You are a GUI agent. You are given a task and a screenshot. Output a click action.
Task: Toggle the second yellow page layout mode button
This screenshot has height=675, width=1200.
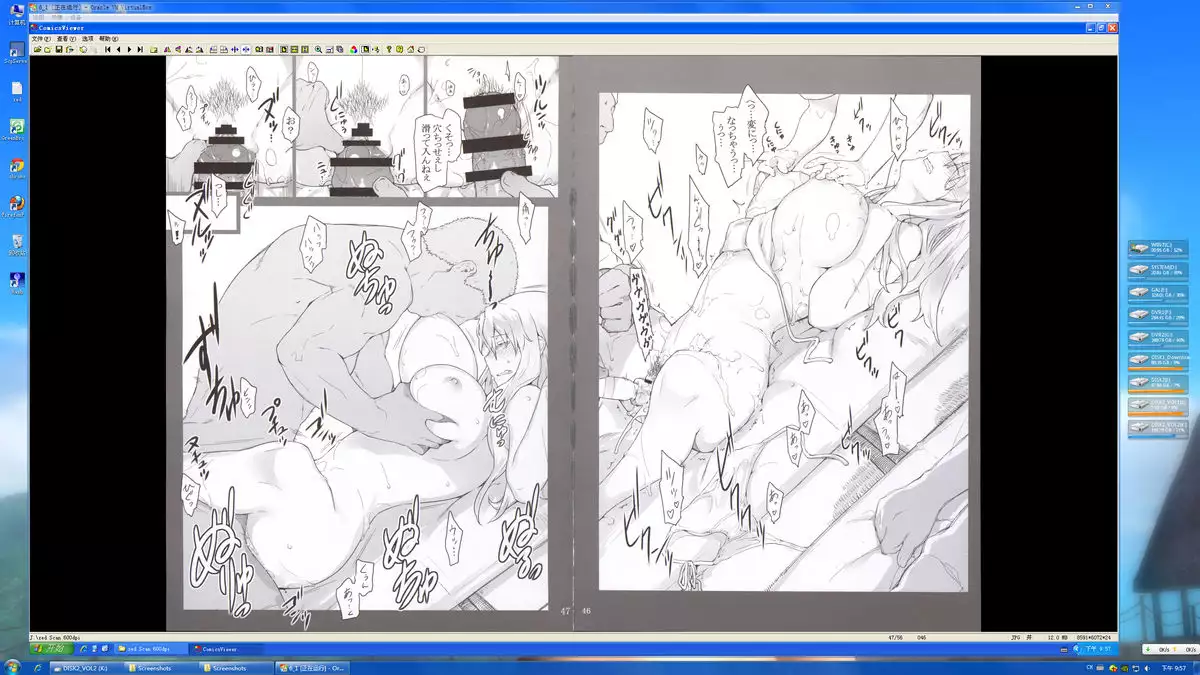294,48
